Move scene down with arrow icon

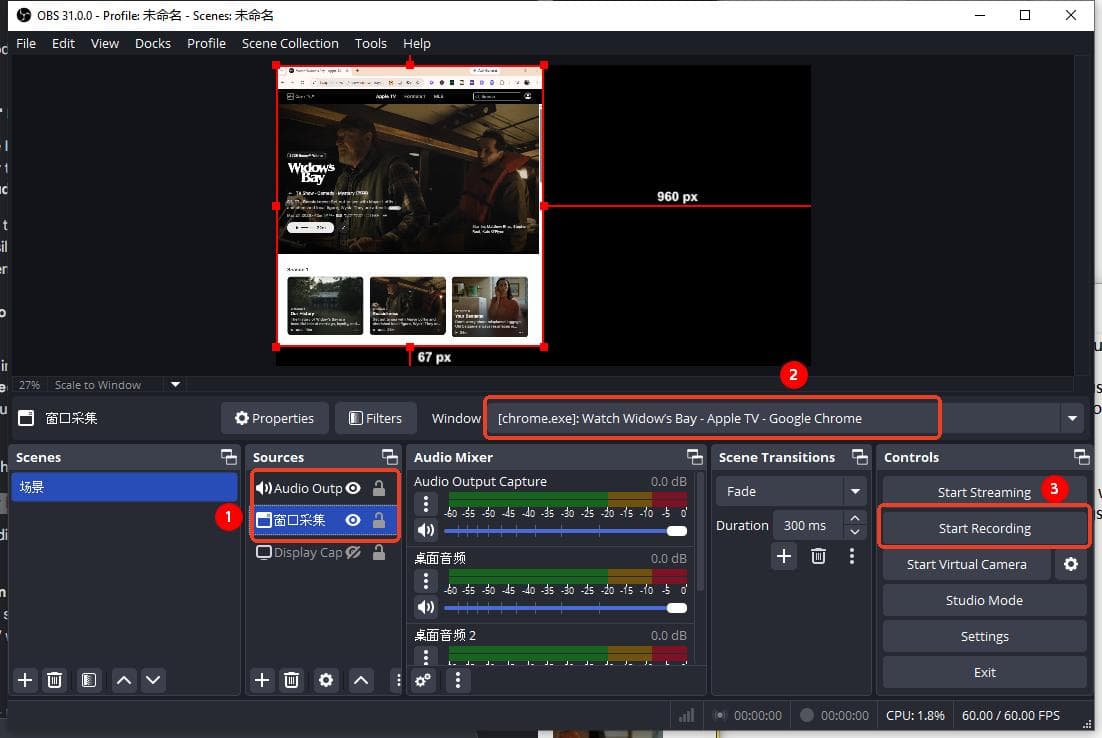tap(153, 680)
